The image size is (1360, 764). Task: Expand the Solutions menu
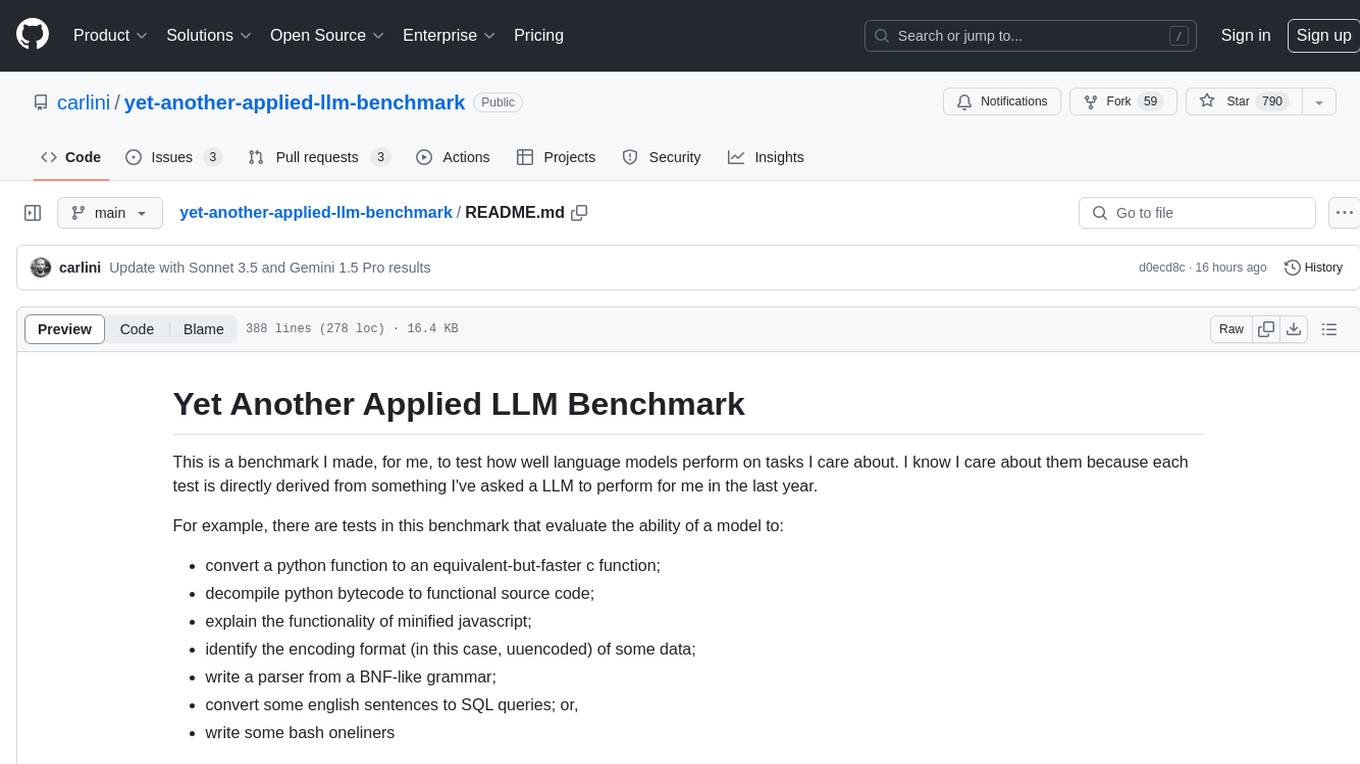[x=209, y=35]
